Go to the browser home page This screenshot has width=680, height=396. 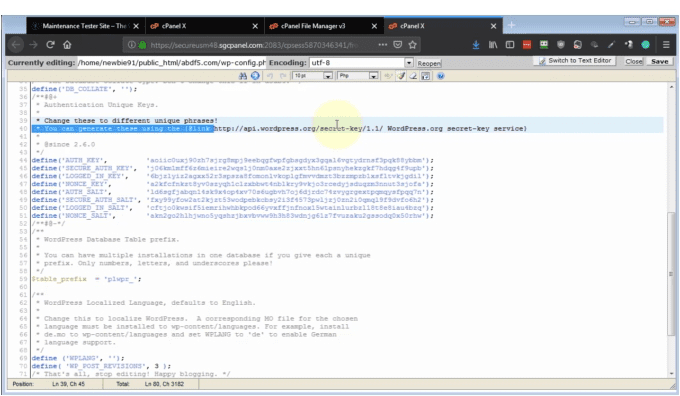(67, 45)
